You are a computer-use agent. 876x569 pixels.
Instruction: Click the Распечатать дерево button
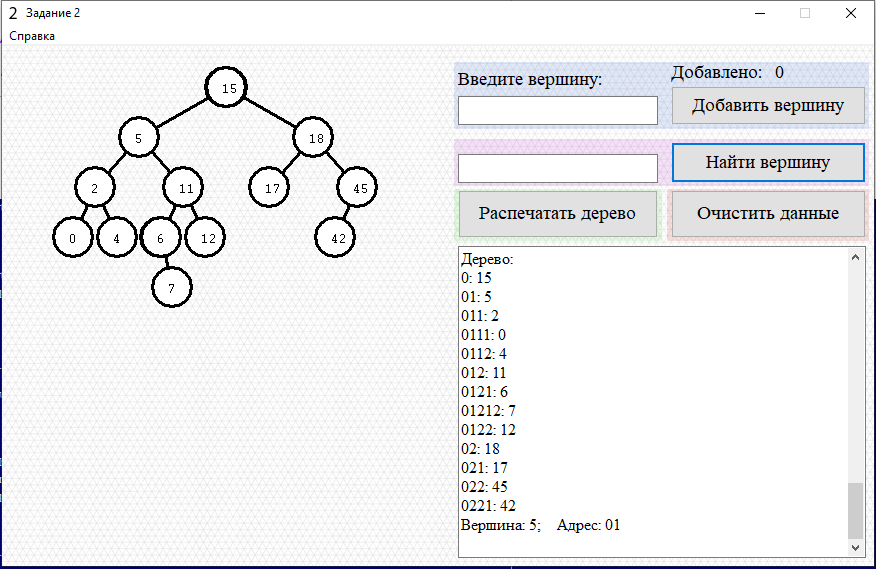click(x=557, y=214)
